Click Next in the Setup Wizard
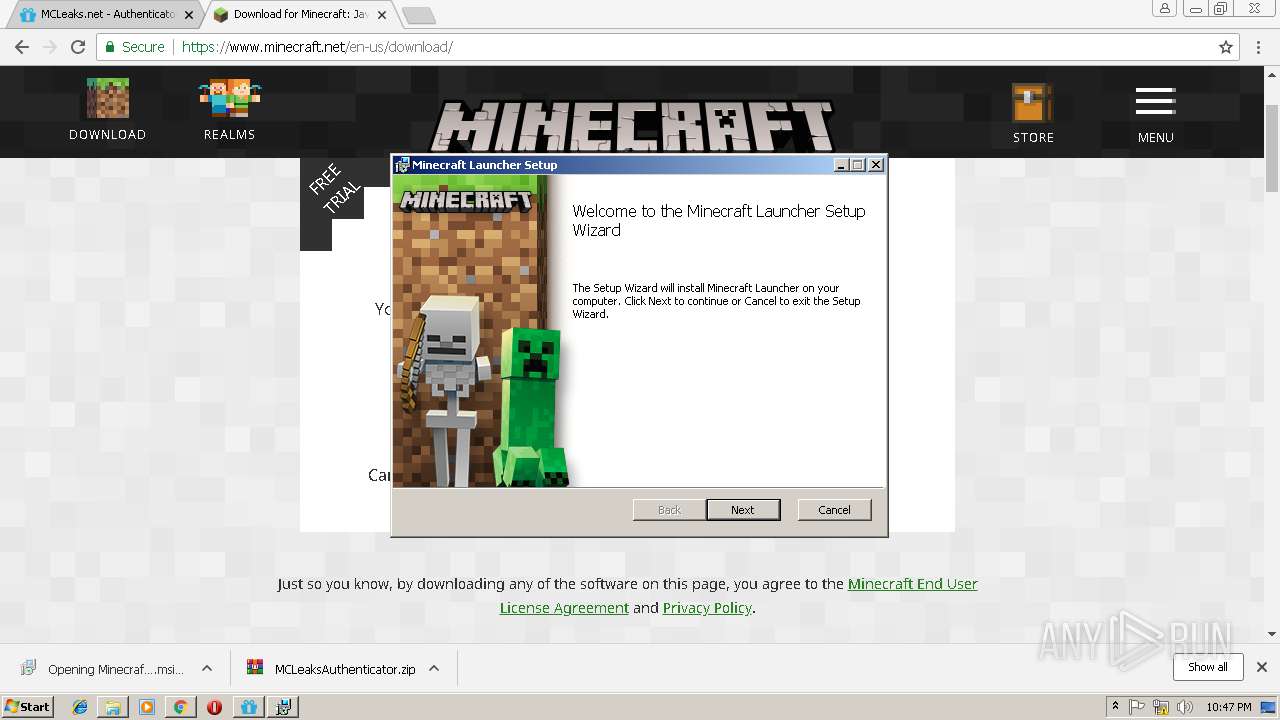 743,510
